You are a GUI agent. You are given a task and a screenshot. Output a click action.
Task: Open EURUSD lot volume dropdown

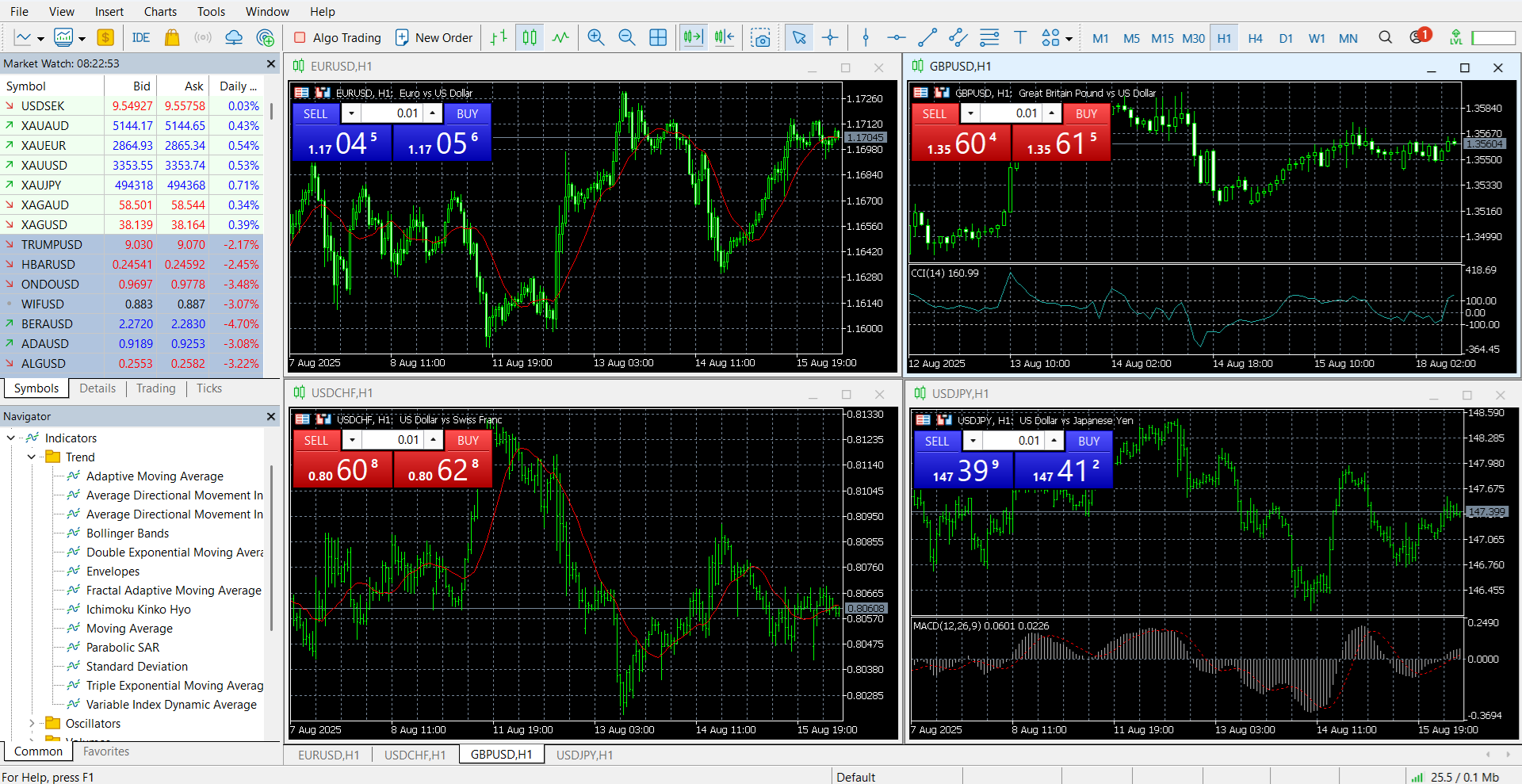[351, 113]
